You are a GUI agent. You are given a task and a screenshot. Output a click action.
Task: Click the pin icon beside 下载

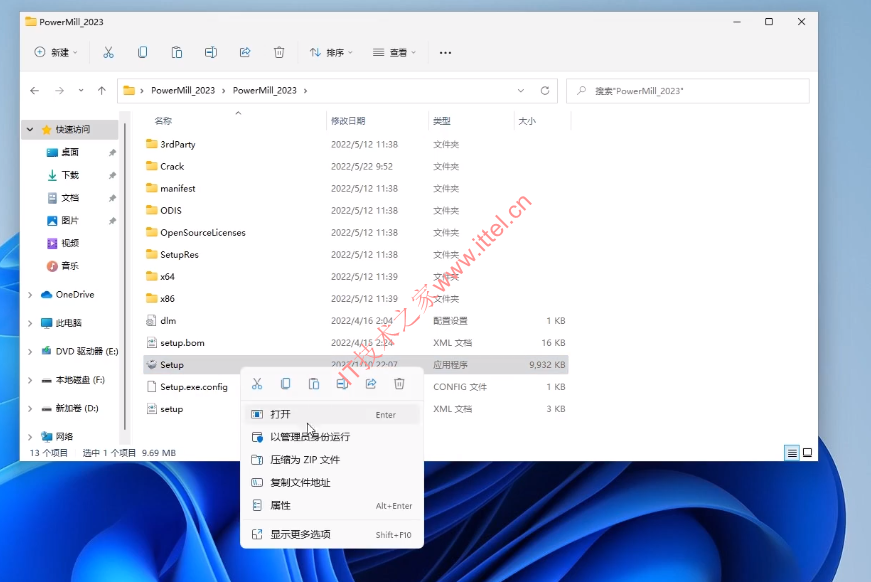[112, 175]
